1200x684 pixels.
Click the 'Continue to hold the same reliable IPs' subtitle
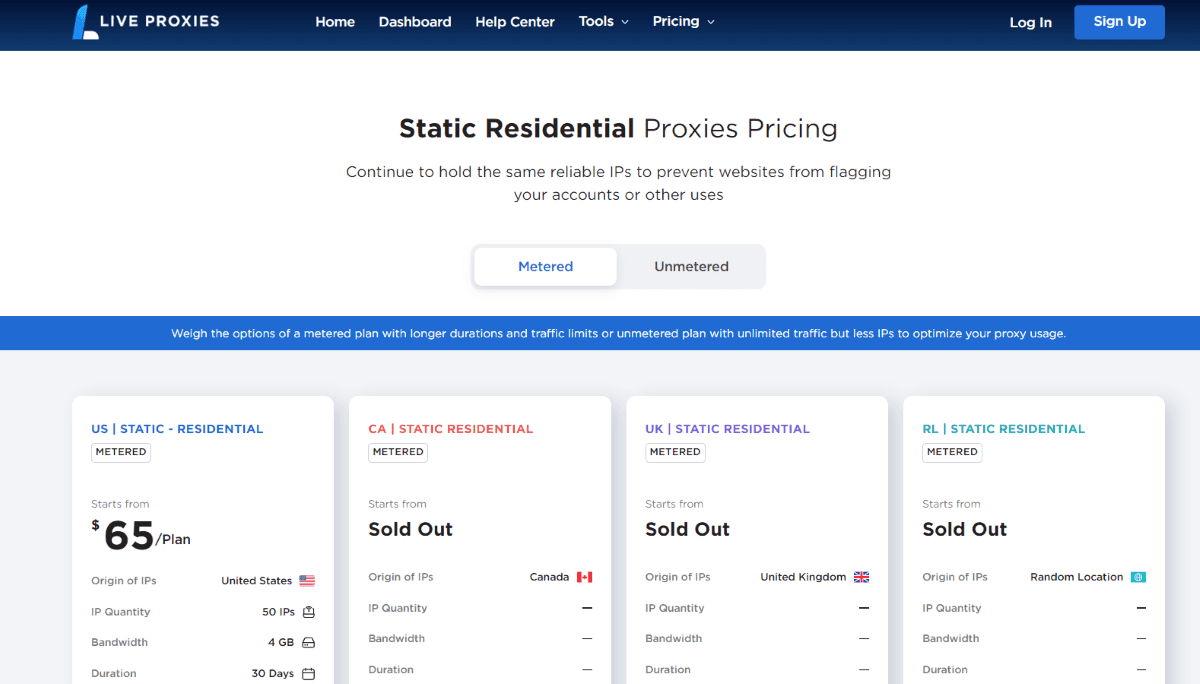(618, 183)
